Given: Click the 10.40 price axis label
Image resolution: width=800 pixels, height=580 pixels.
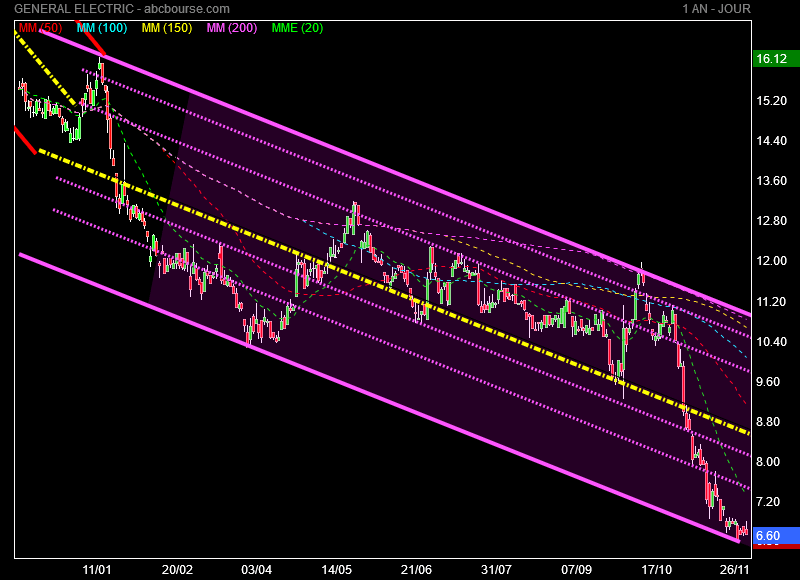Looking at the screenshot, I should [x=771, y=342].
